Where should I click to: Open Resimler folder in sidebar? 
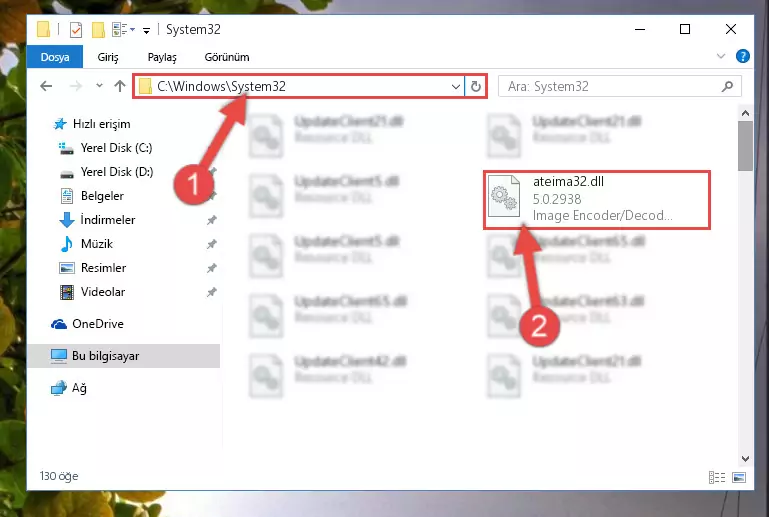point(93,268)
